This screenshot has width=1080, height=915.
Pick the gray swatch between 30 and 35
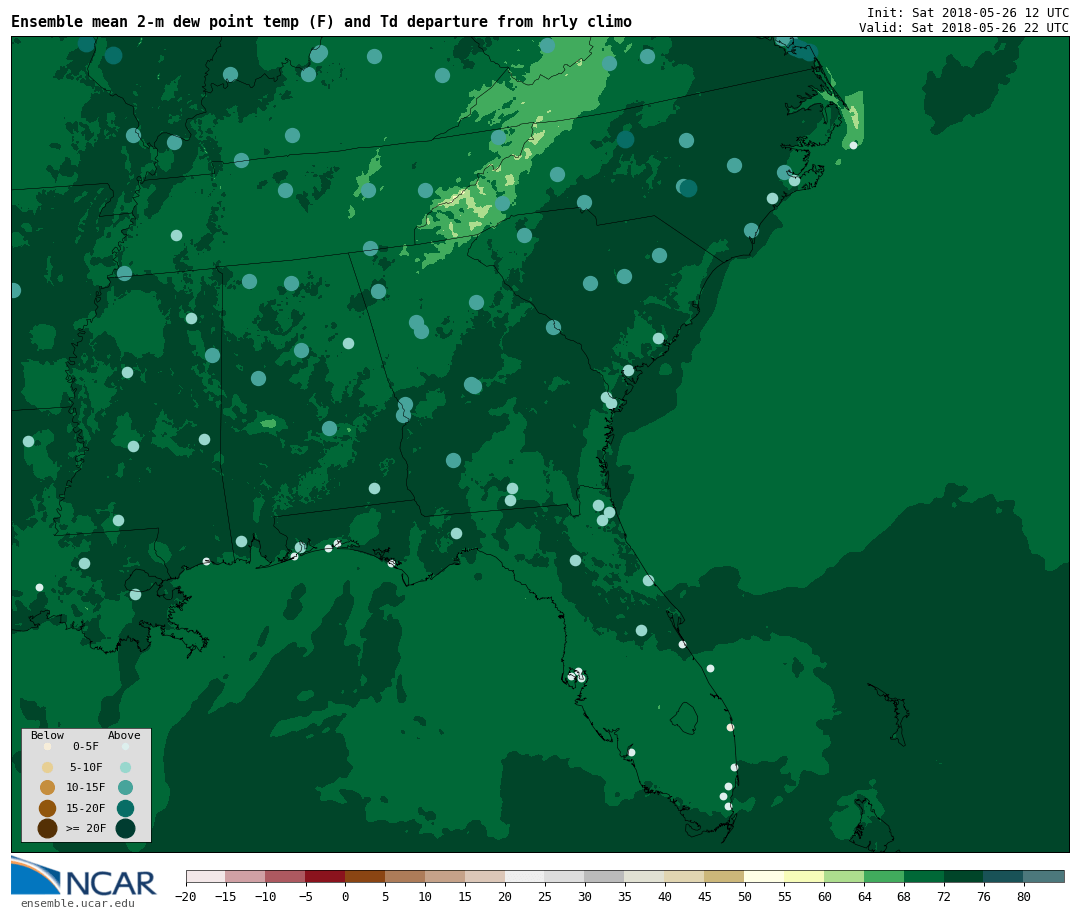pyautogui.click(x=605, y=876)
